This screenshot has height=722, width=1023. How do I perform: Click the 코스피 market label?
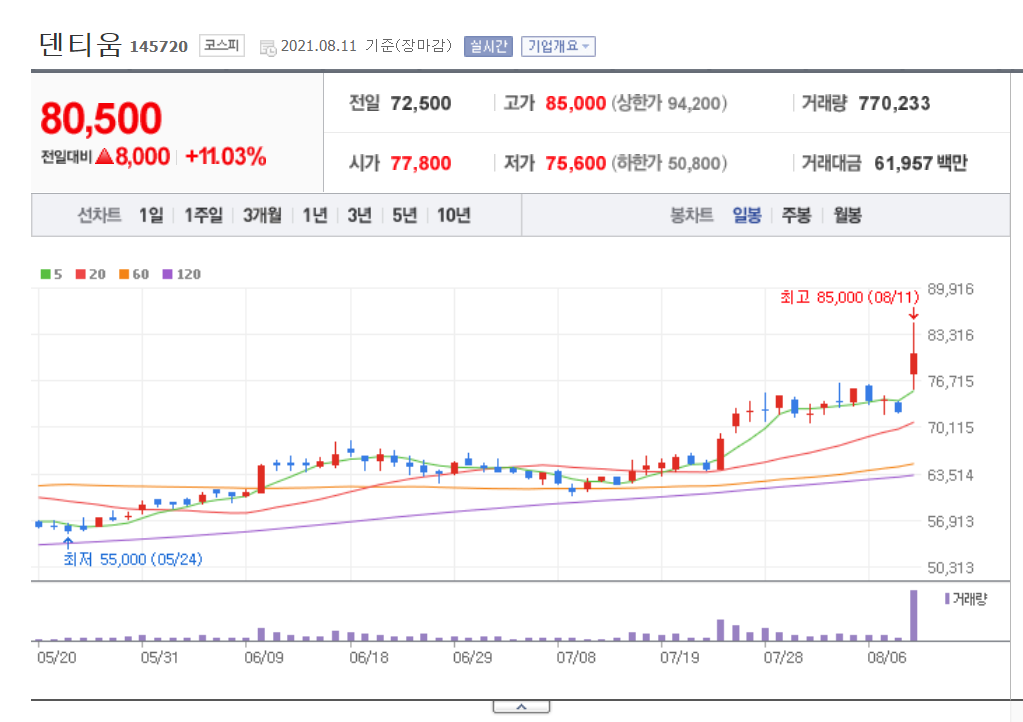(x=222, y=45)
